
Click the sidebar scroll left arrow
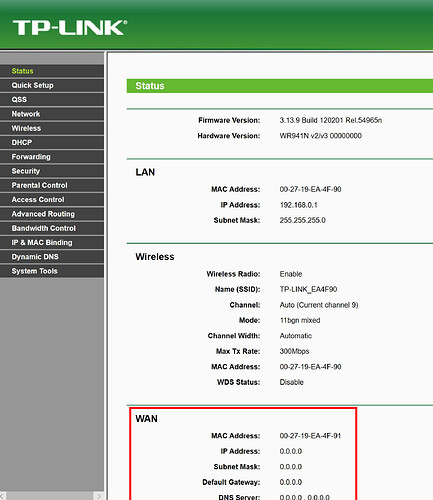[2, 496]
